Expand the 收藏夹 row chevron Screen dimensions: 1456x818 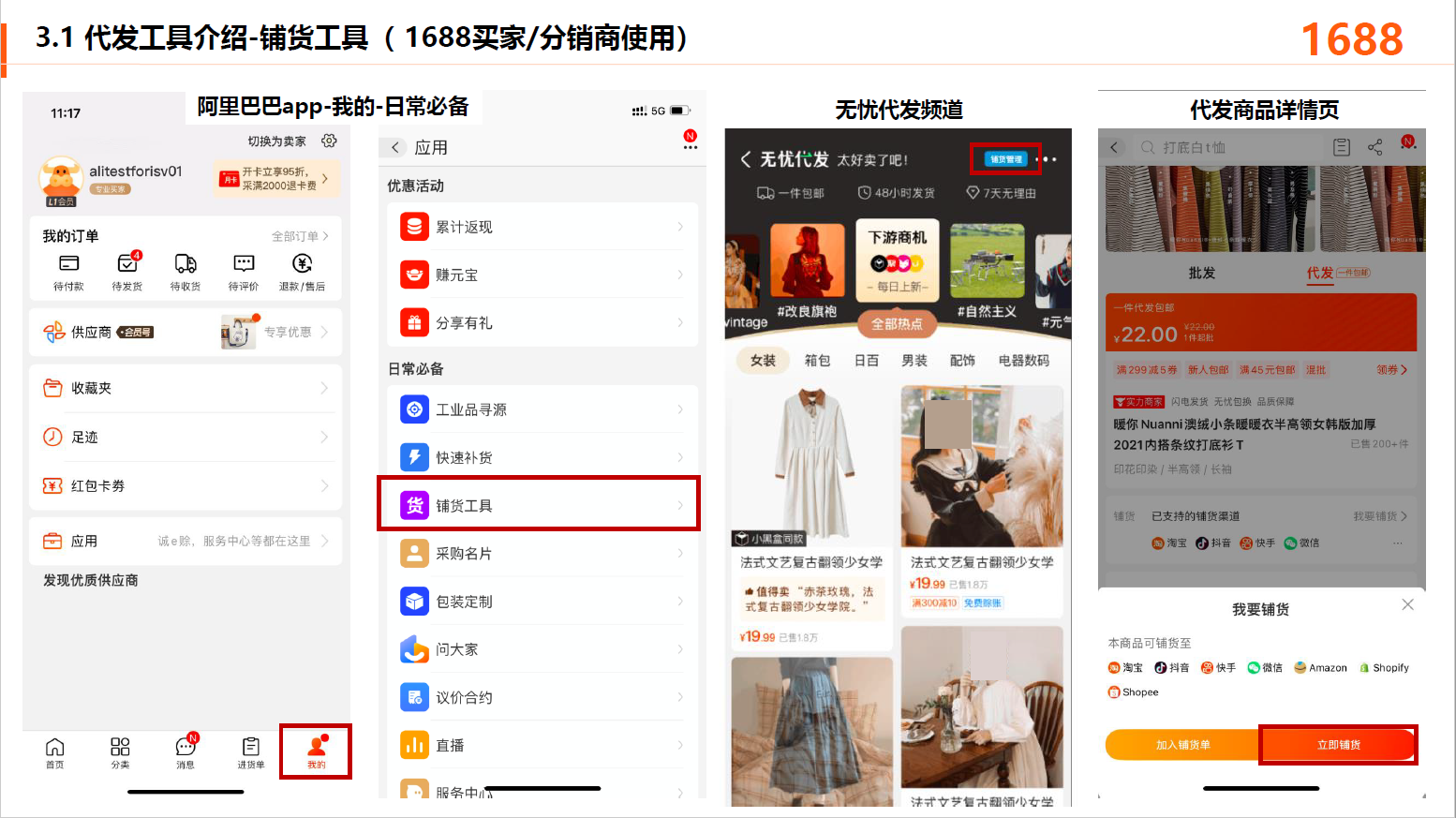pos(324,388)
